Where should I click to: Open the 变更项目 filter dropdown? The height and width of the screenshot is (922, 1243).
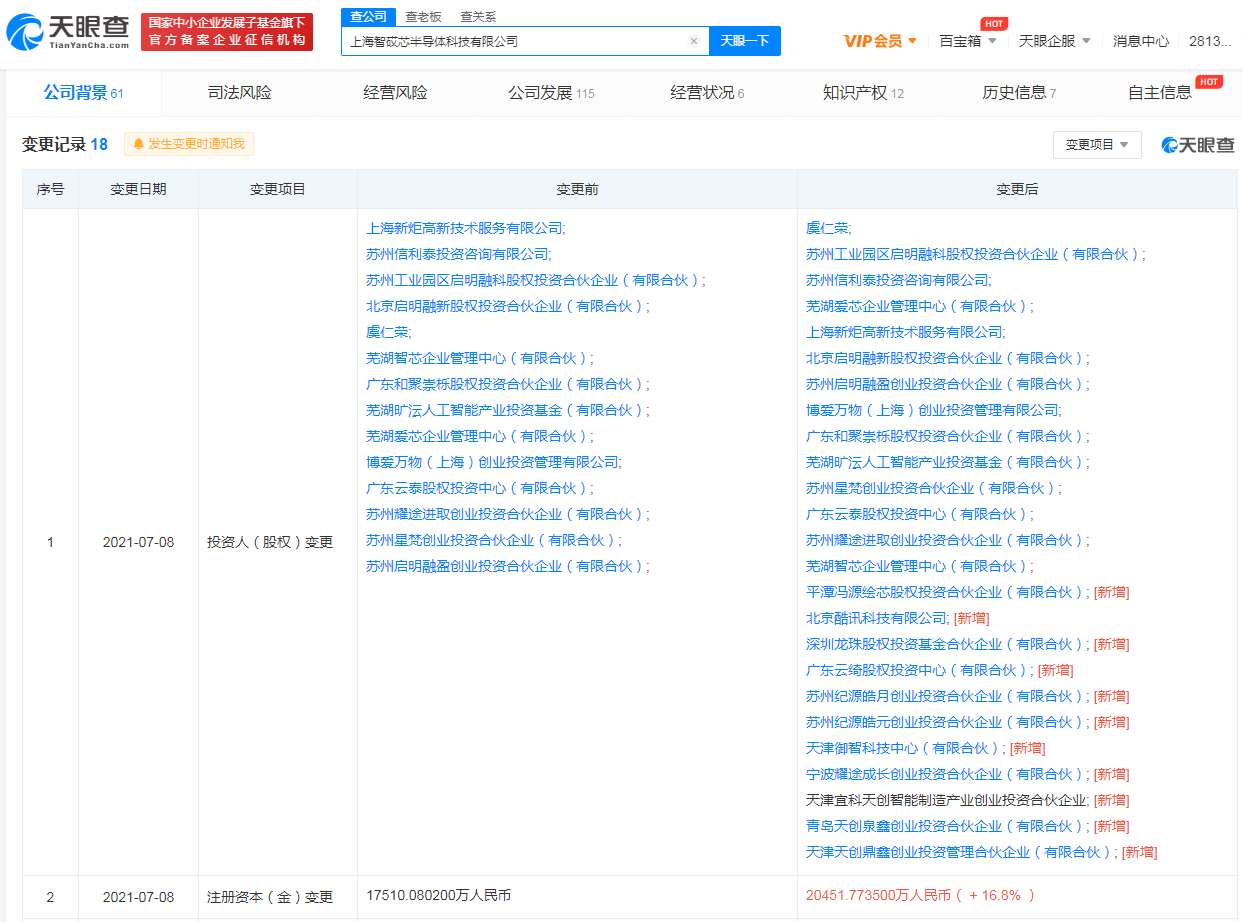coord(1097,145)
